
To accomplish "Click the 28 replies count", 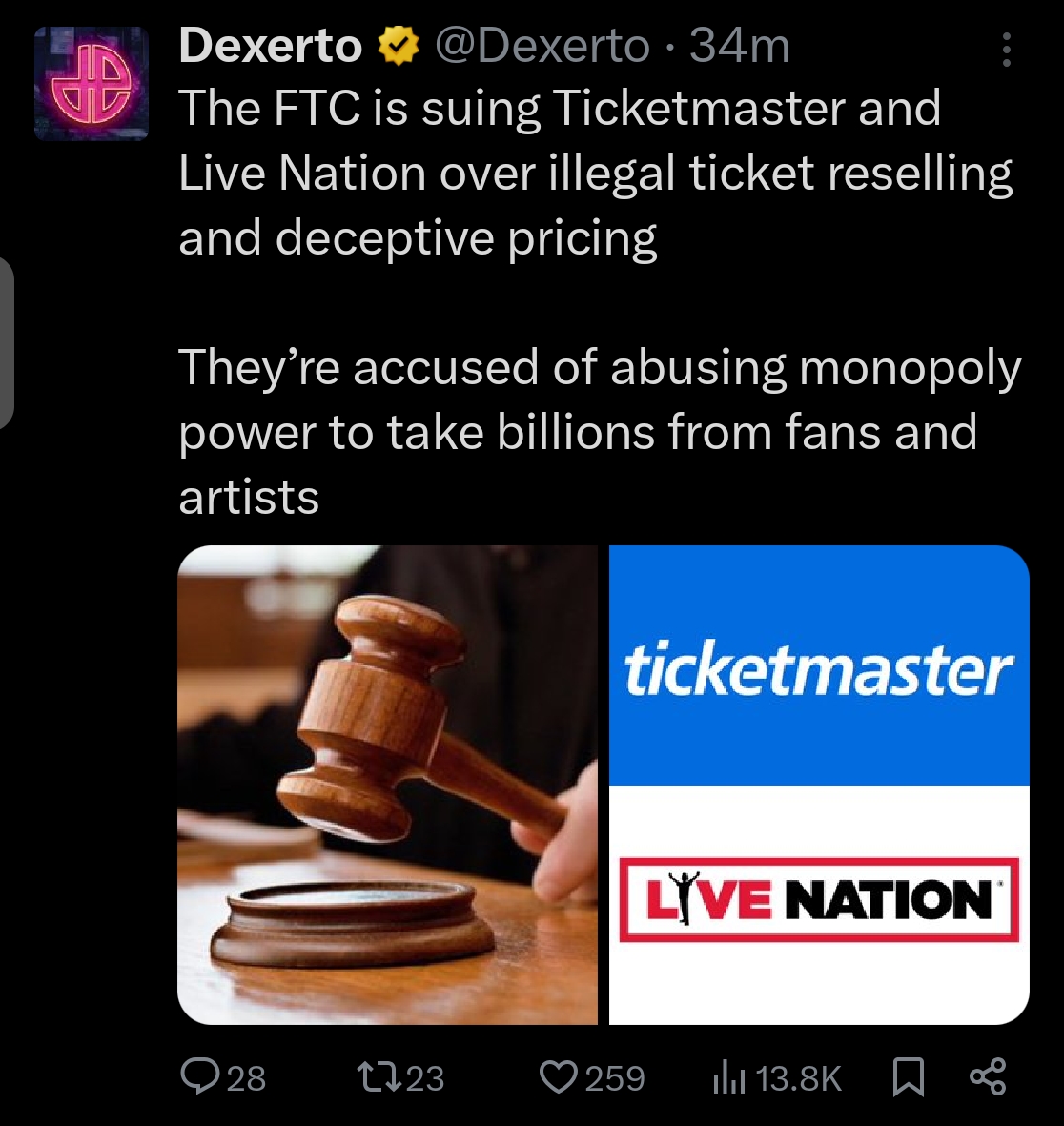I will pos(246,1078).
